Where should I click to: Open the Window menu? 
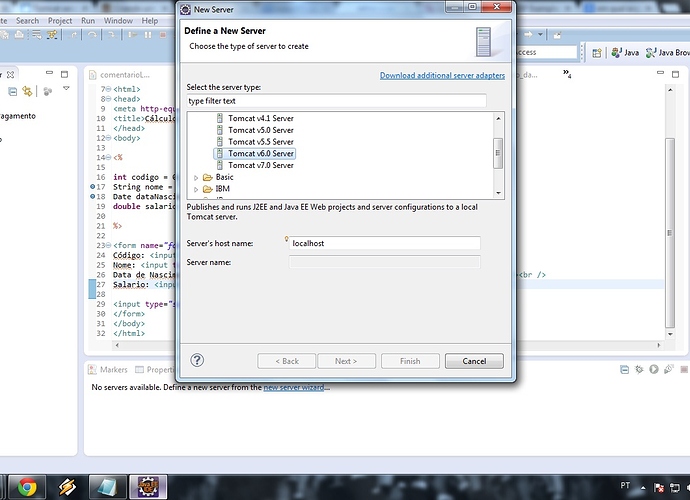(x=118, y=21)
